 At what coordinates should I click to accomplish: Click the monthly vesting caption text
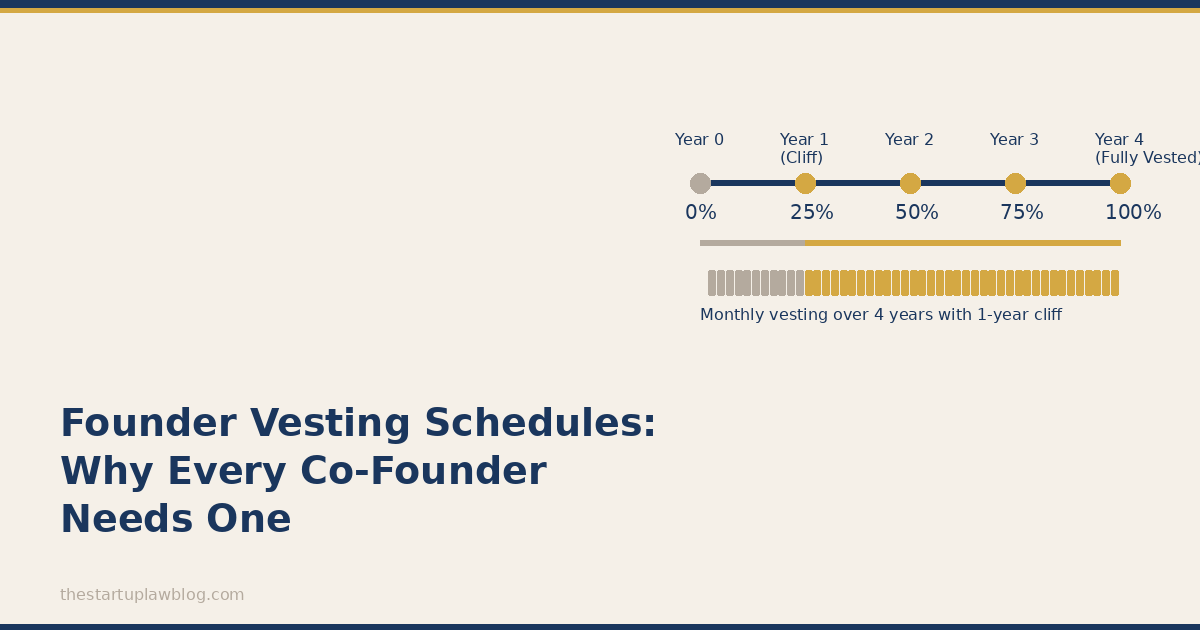880,315
